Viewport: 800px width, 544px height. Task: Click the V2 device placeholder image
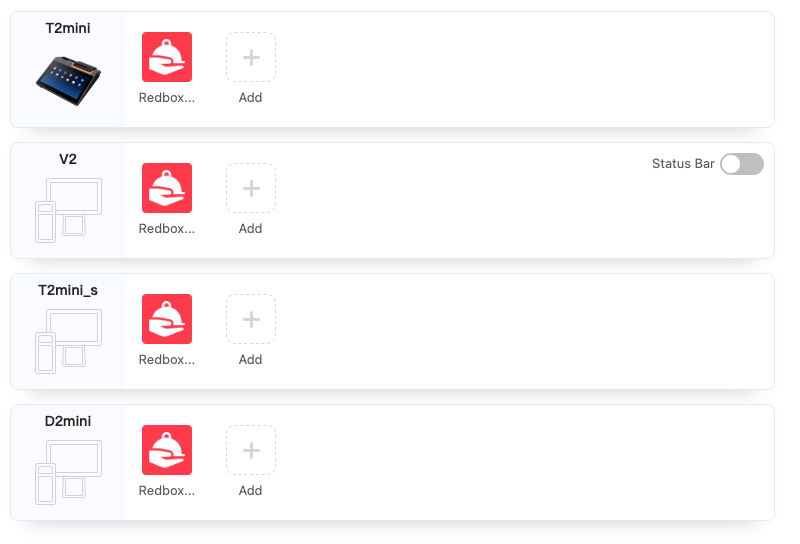click(x=68, y=208)
